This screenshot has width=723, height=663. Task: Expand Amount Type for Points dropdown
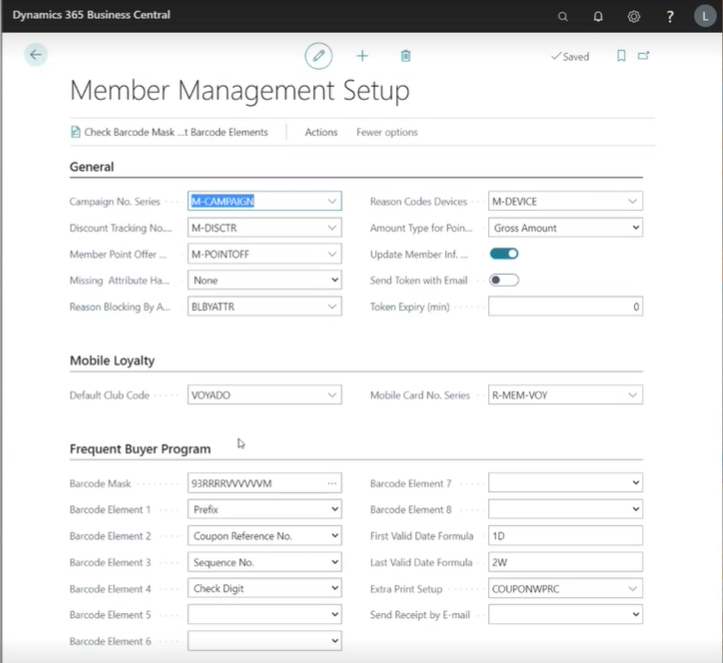(x=565, y=228)
